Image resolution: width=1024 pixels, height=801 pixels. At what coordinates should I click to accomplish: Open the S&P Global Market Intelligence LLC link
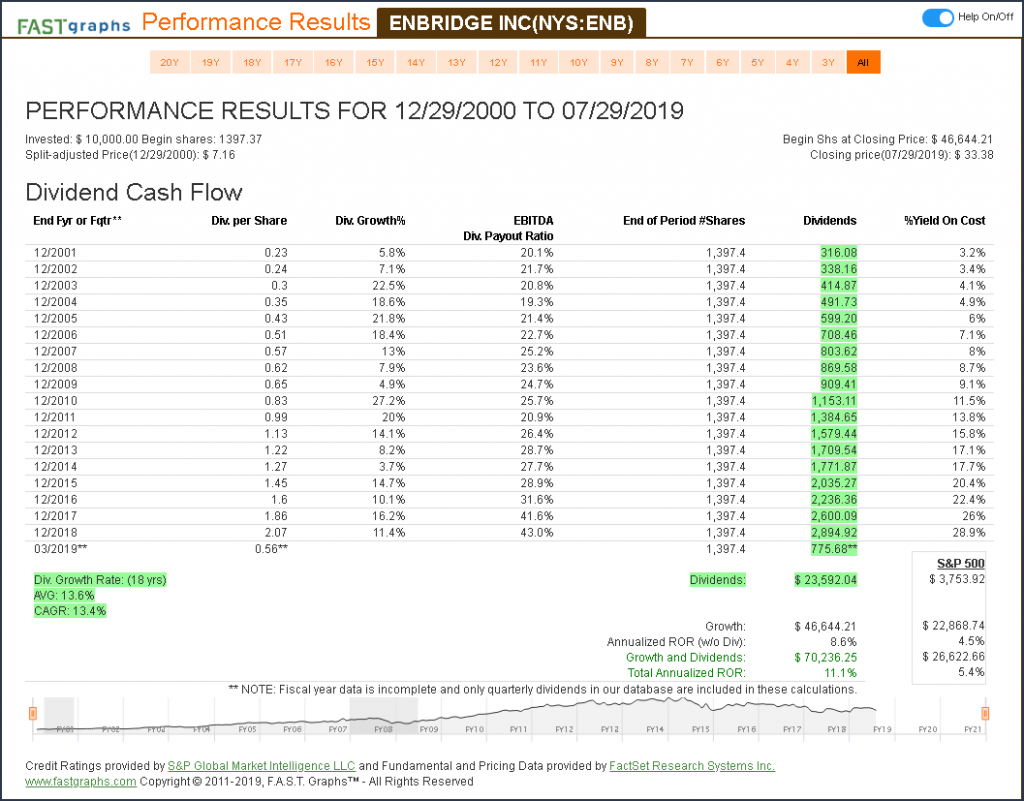(x=261, y=766)
